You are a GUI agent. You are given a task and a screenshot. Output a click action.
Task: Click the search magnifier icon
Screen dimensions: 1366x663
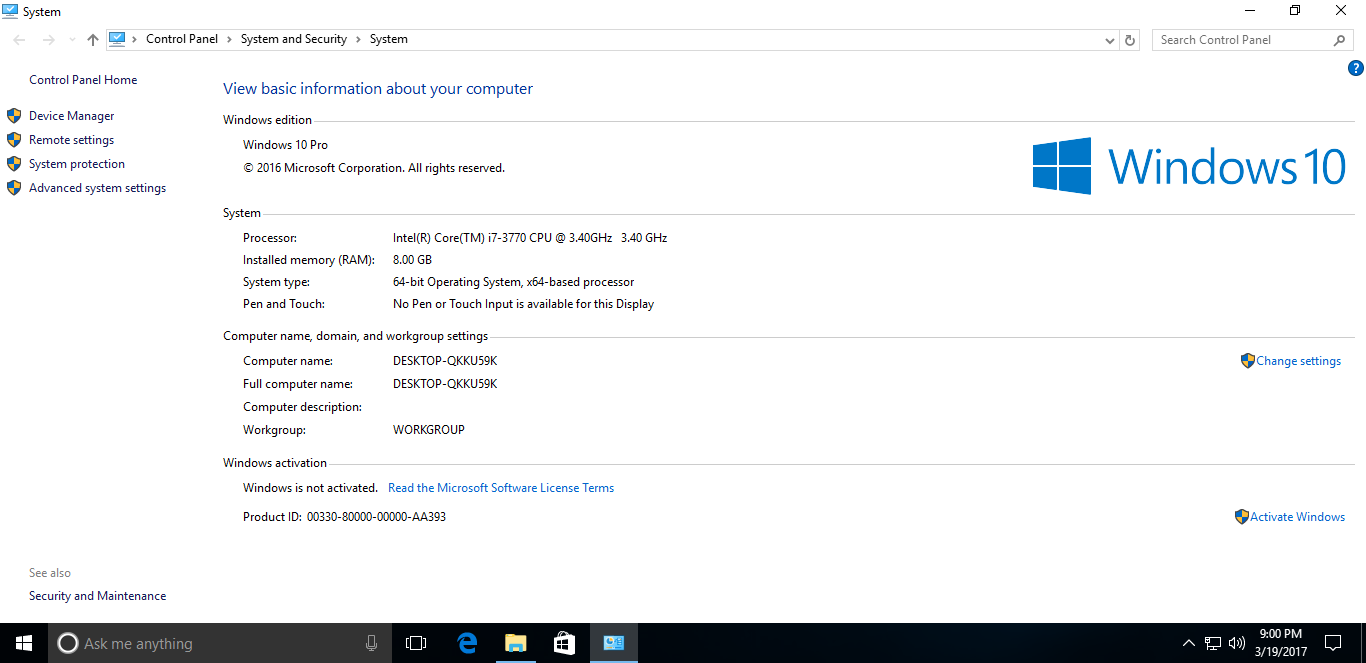1340,40
